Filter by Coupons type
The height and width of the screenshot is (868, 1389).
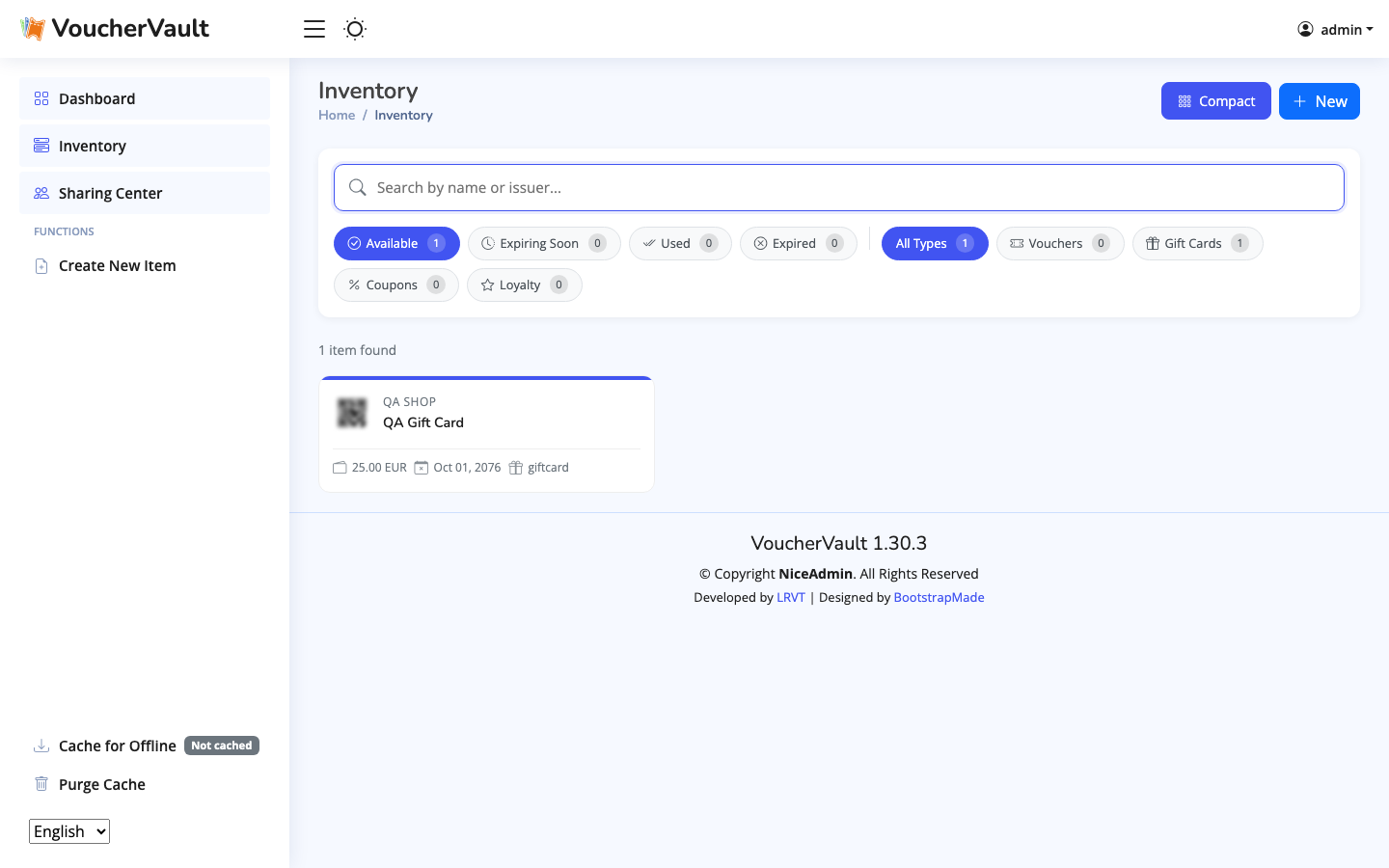click(396, 285)
